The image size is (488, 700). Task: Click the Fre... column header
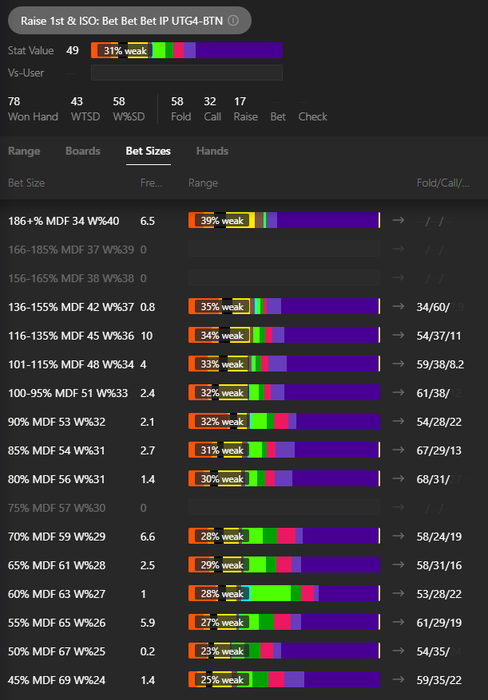click(x=151, y=183)
